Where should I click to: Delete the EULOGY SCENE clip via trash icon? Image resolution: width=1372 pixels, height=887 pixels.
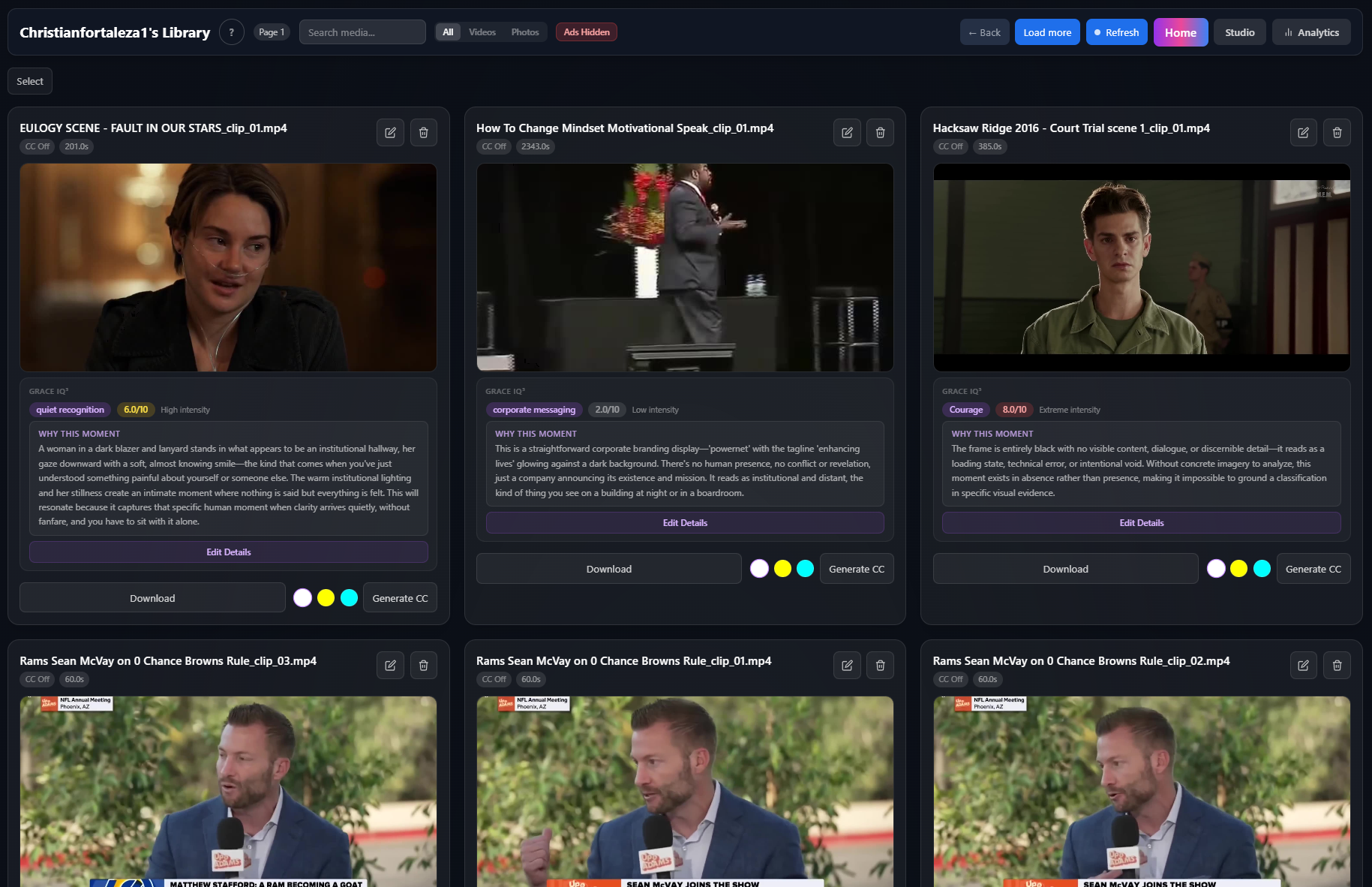pos(423,133)
